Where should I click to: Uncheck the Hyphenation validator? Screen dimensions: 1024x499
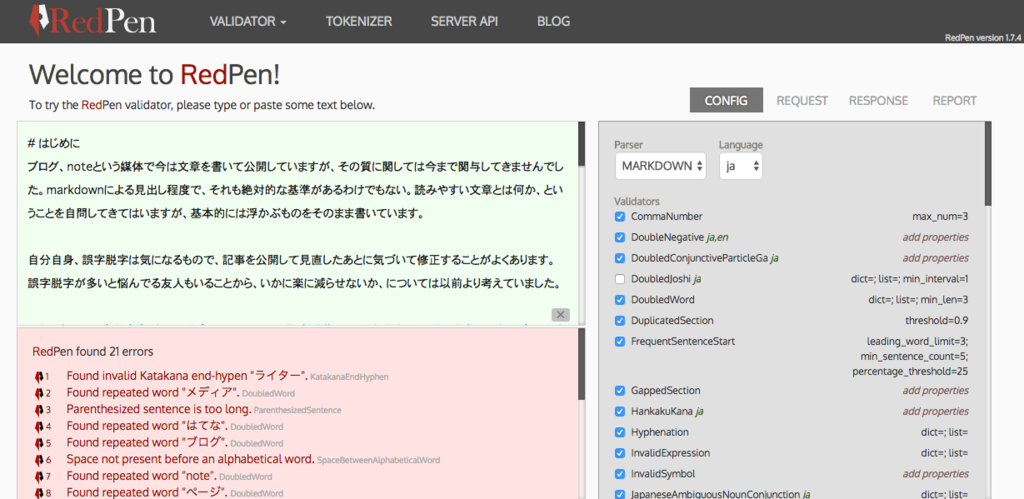point(620,432)
